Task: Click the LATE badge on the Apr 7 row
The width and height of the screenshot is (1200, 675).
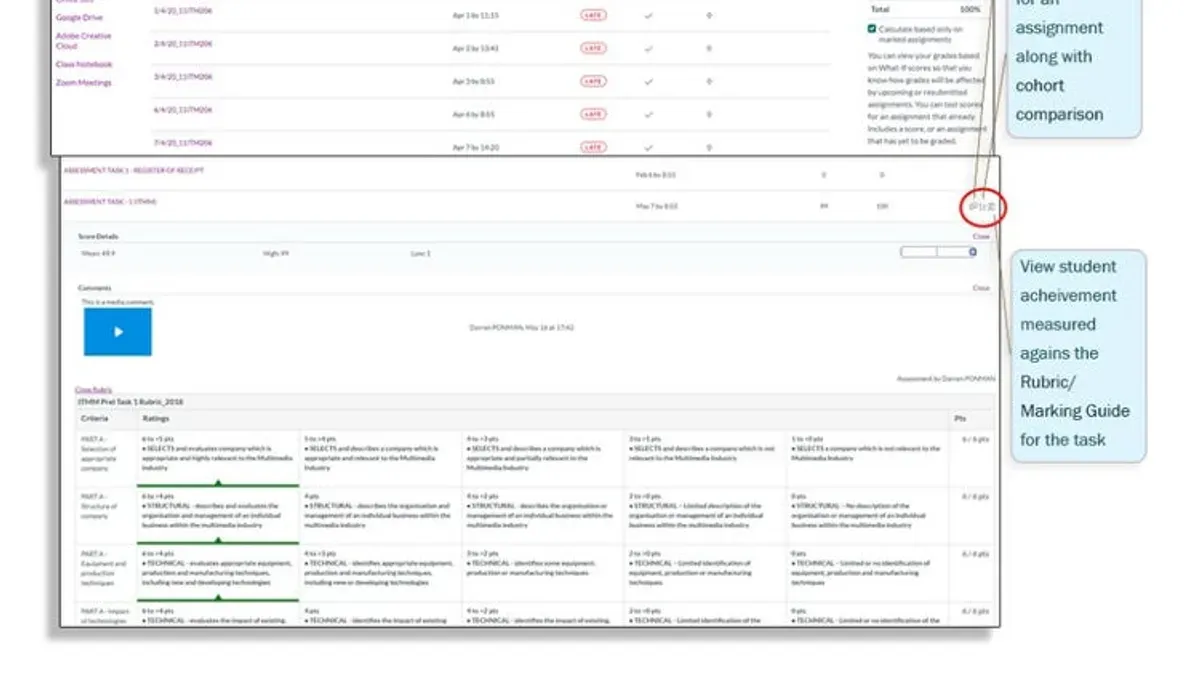Action: click(x=593, y=147)
